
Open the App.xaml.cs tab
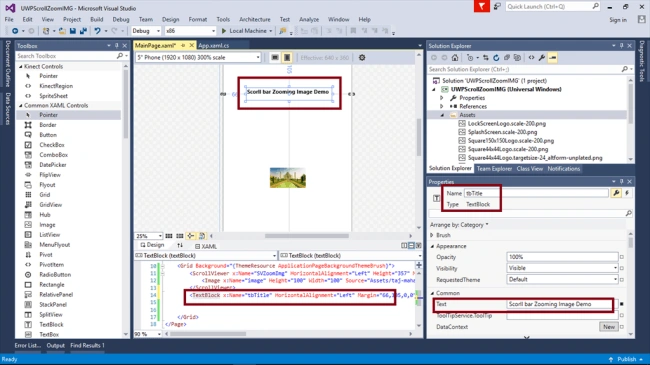[213, 46]
